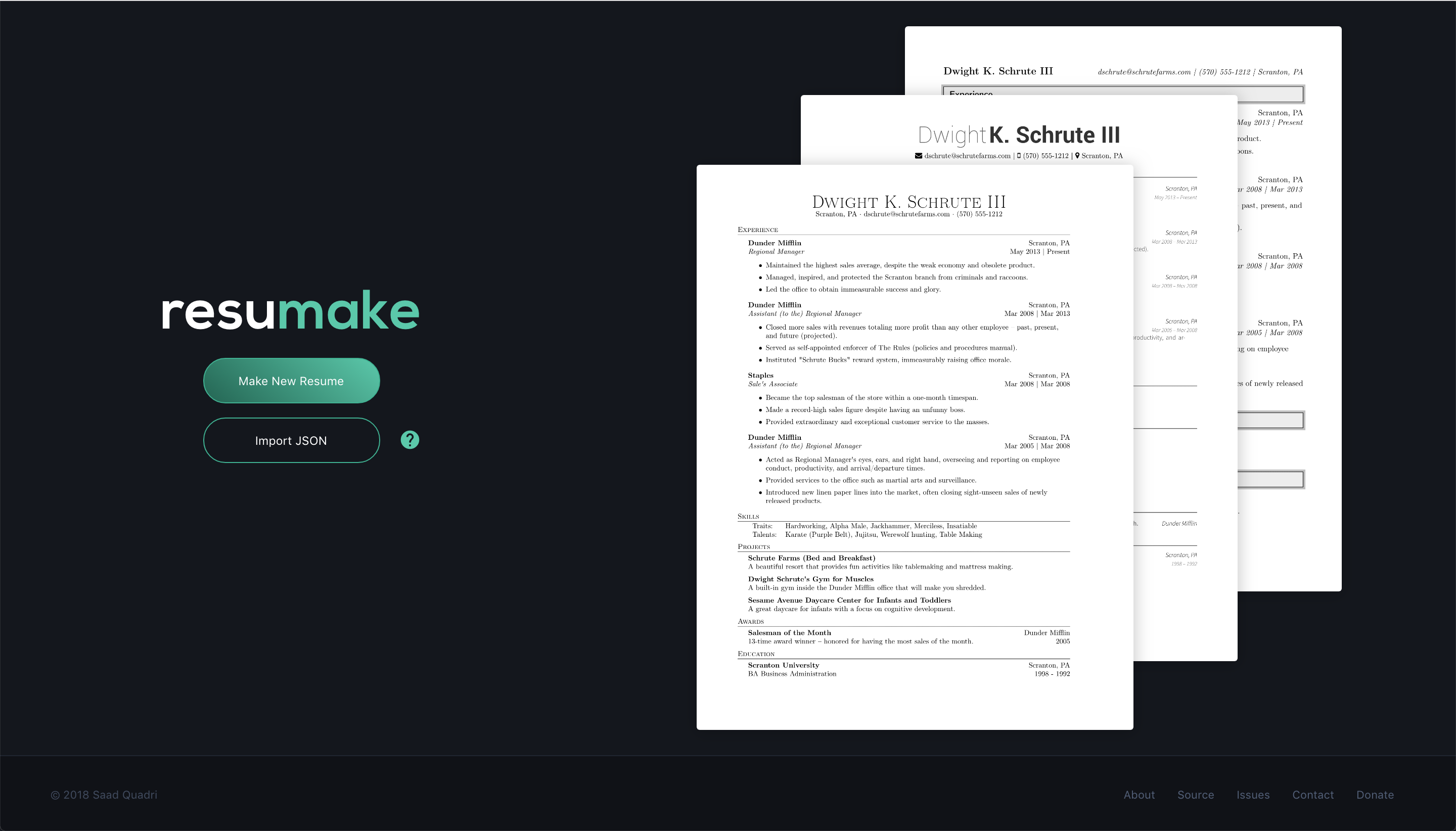The width and height of the screenshot is (1456, 831).
Task: Click the "Dwight K. Schrute III" small-caps heading
Action: coord(908,202)
